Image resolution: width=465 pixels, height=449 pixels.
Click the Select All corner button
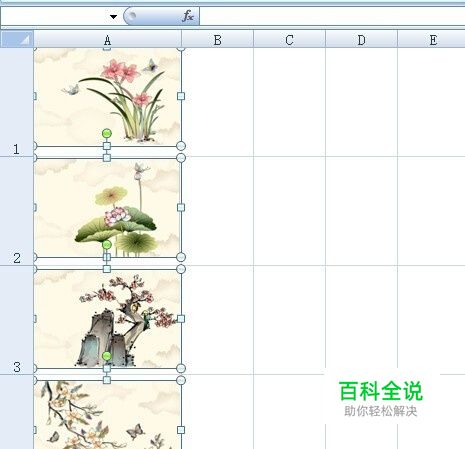point(17,39)
